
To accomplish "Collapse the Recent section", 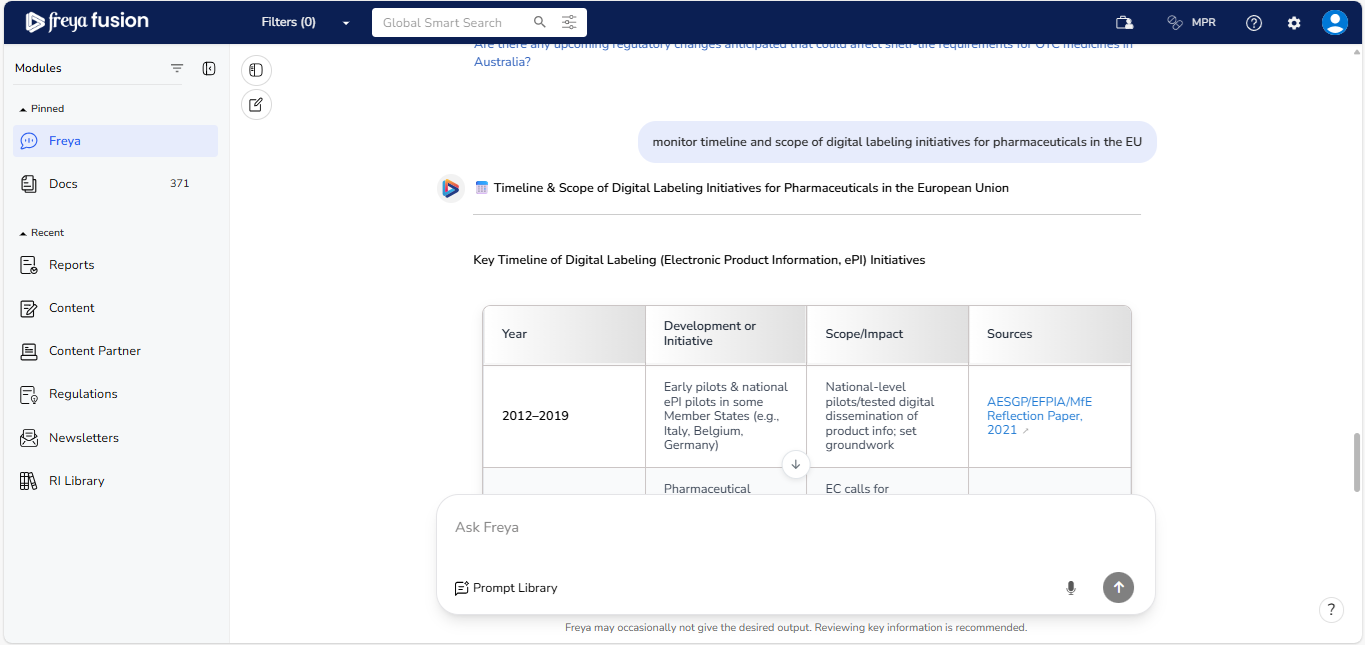I will (x=24, y=233).
